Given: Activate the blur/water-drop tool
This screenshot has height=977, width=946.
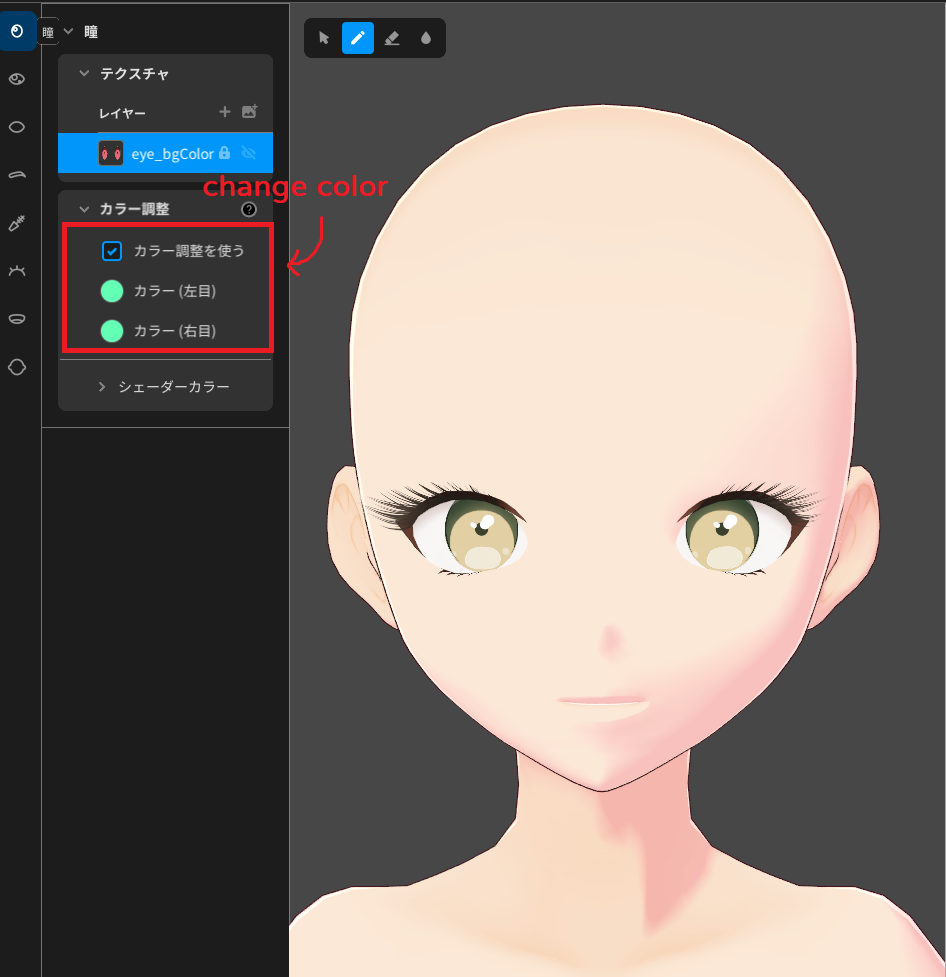Looking at the screenshot, I should [x=426, y=37].
